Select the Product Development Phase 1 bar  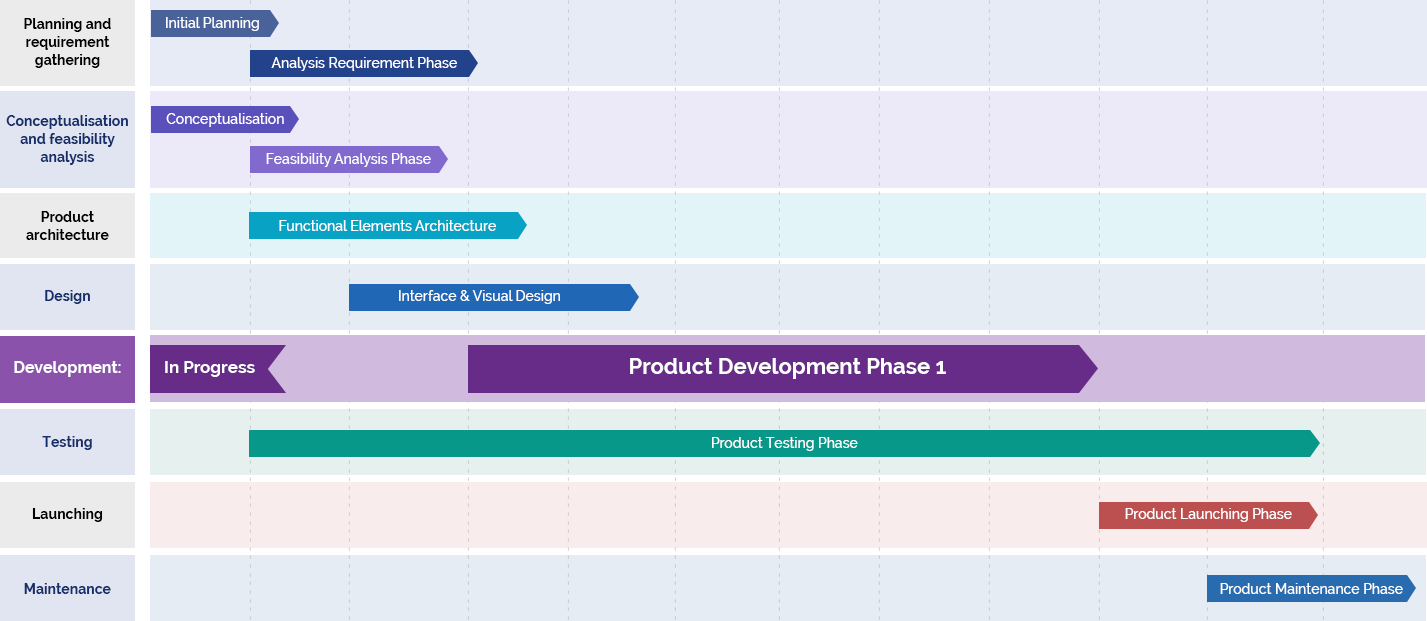point(780,368)
